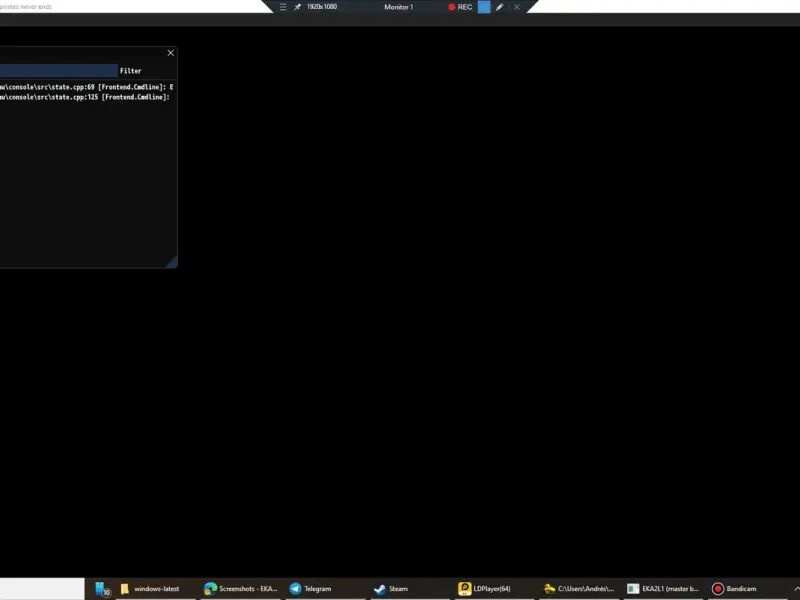Open the Bandicam bar hamburger menu
Screen dimensions: 800x600
pos(283,7)
